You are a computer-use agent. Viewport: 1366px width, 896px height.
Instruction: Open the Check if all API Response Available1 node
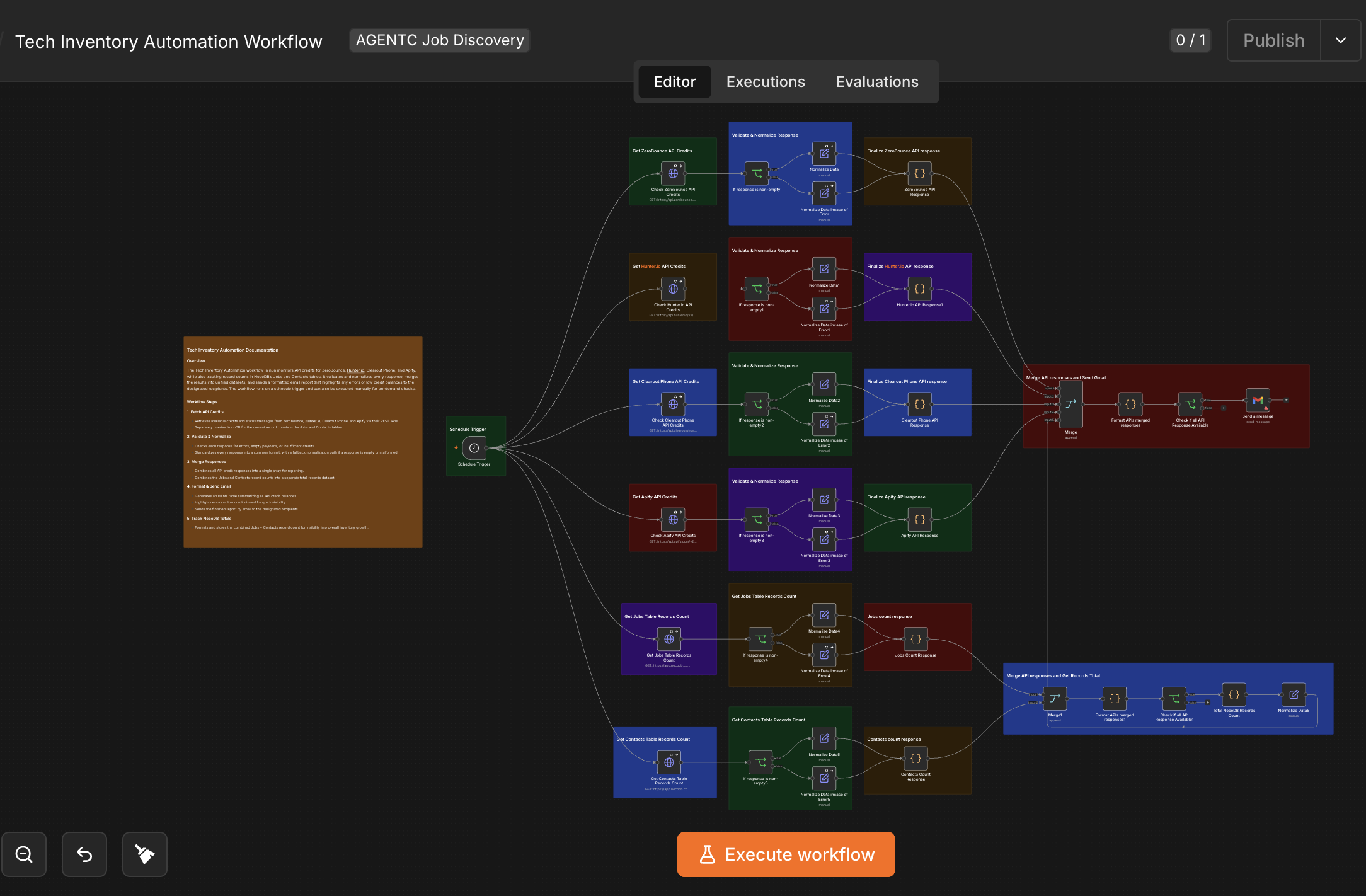coord(1174,698)
